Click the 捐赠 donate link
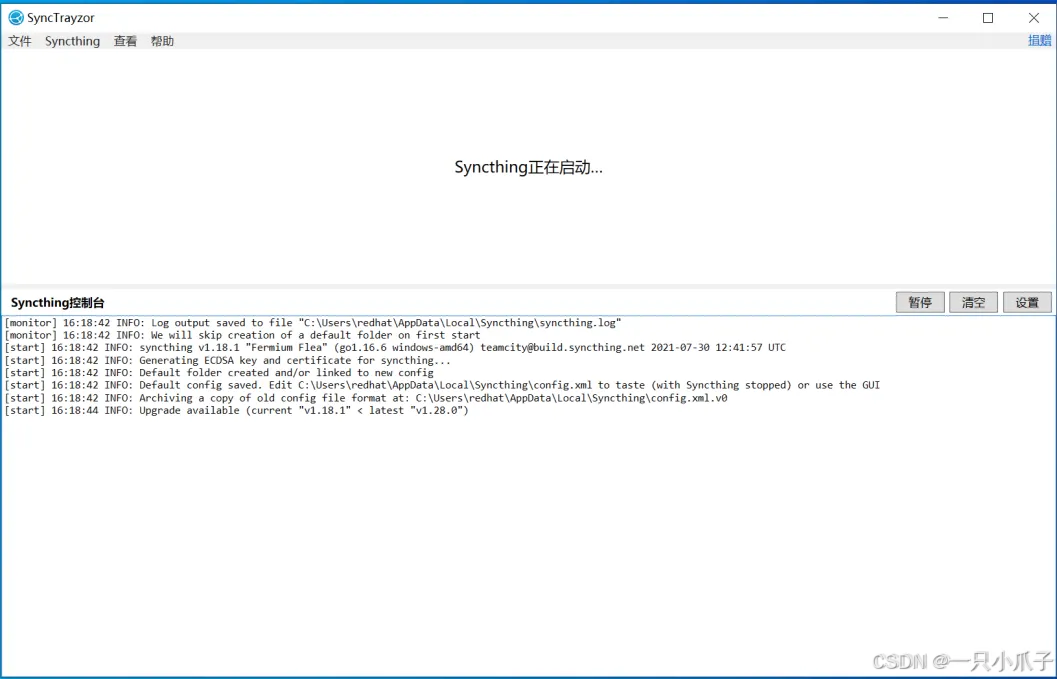 [1039, 40]
